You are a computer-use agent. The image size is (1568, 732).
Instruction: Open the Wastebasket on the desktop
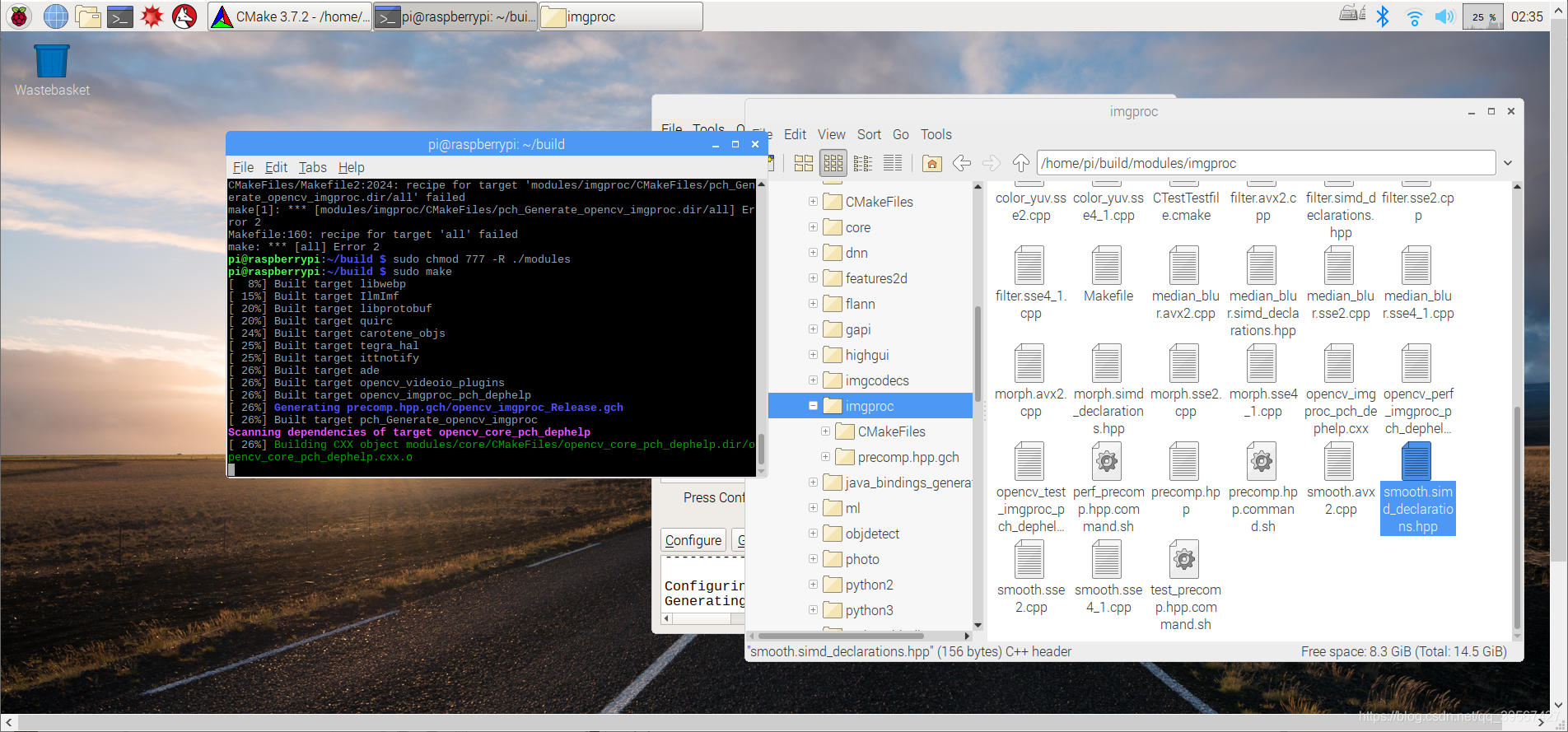(51, 70)
